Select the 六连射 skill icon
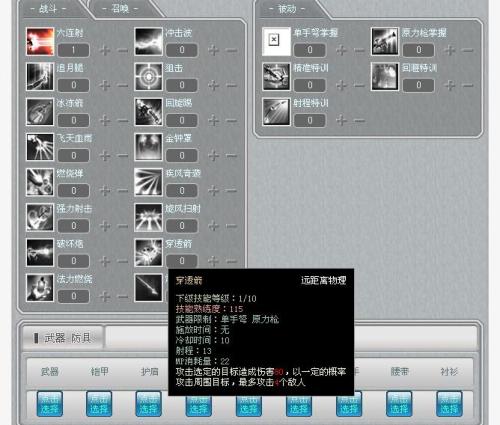Image resolution: width=500 pixels, height=425 pixels. (x=40, y=42)
